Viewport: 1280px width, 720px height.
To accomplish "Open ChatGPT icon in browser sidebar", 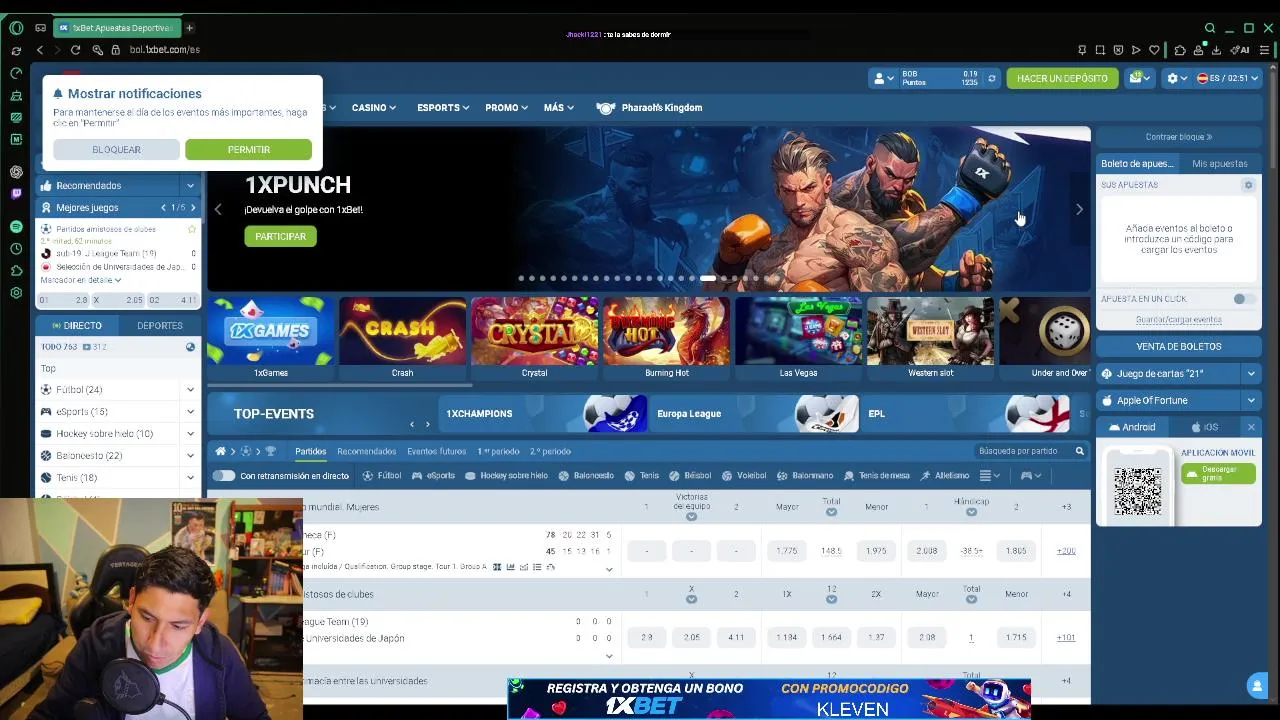I will click(x=16, y=172).
